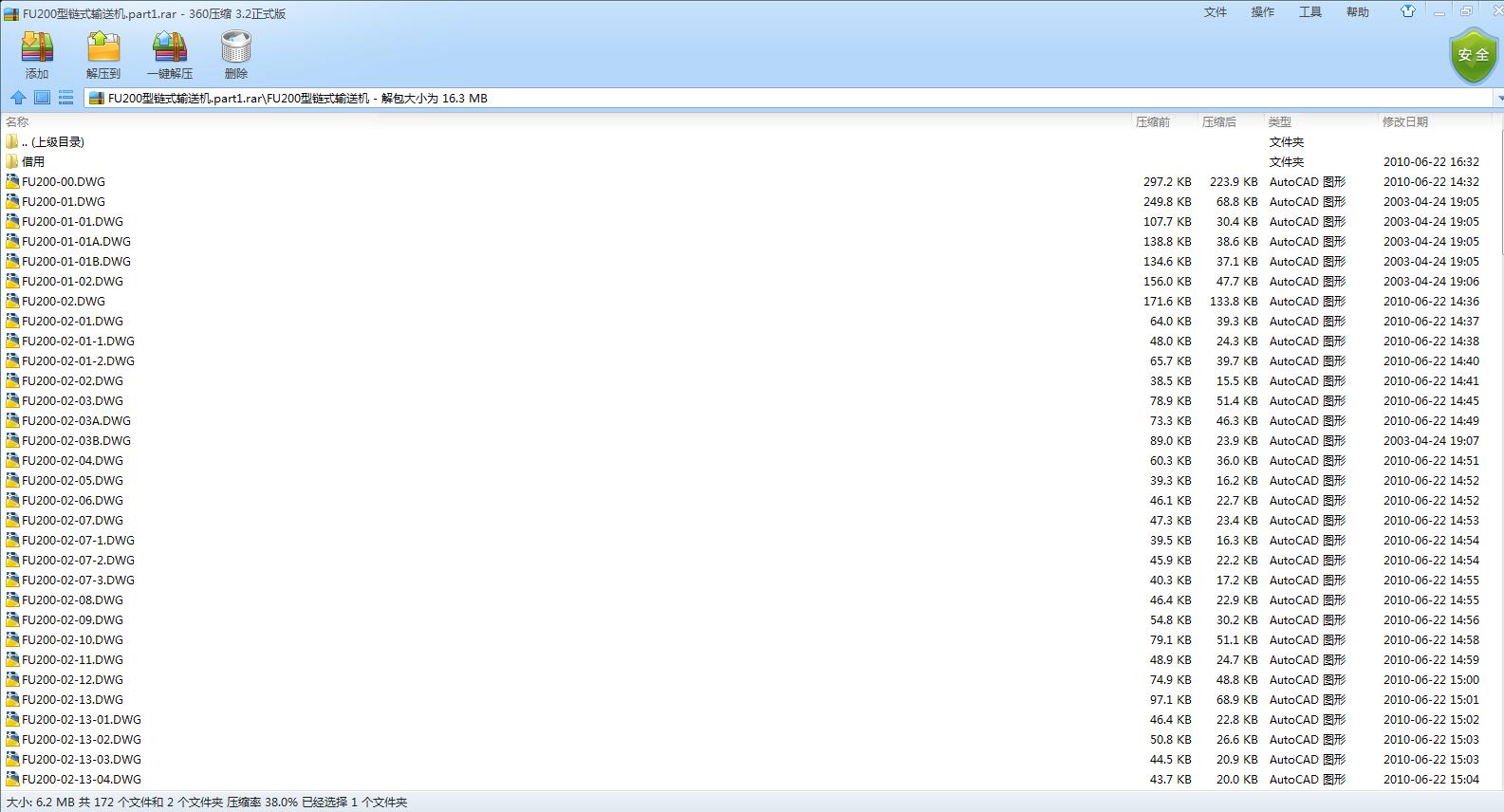Select file FU200-02-01.DWG
The height and width of the screenshot is (812, 1504).
pyautogui.click(x=72, y=321)
